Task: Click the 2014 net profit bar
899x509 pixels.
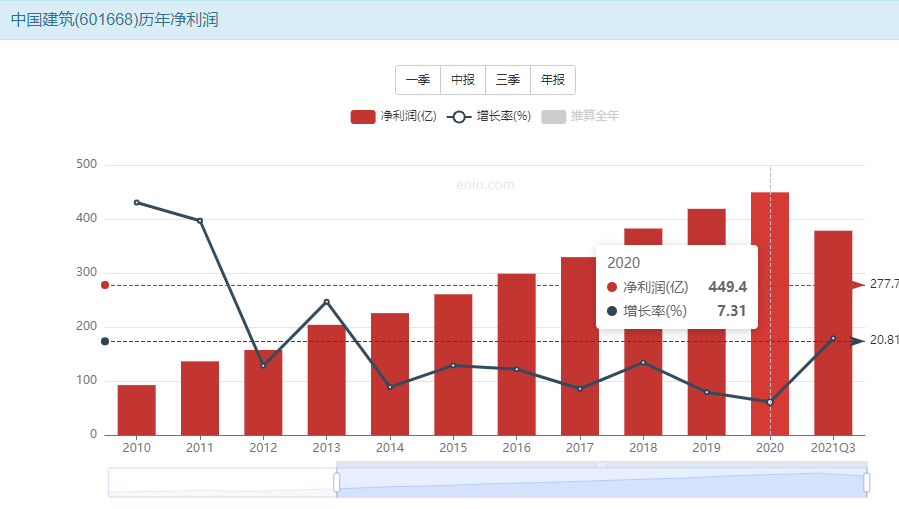Action: 390,374
